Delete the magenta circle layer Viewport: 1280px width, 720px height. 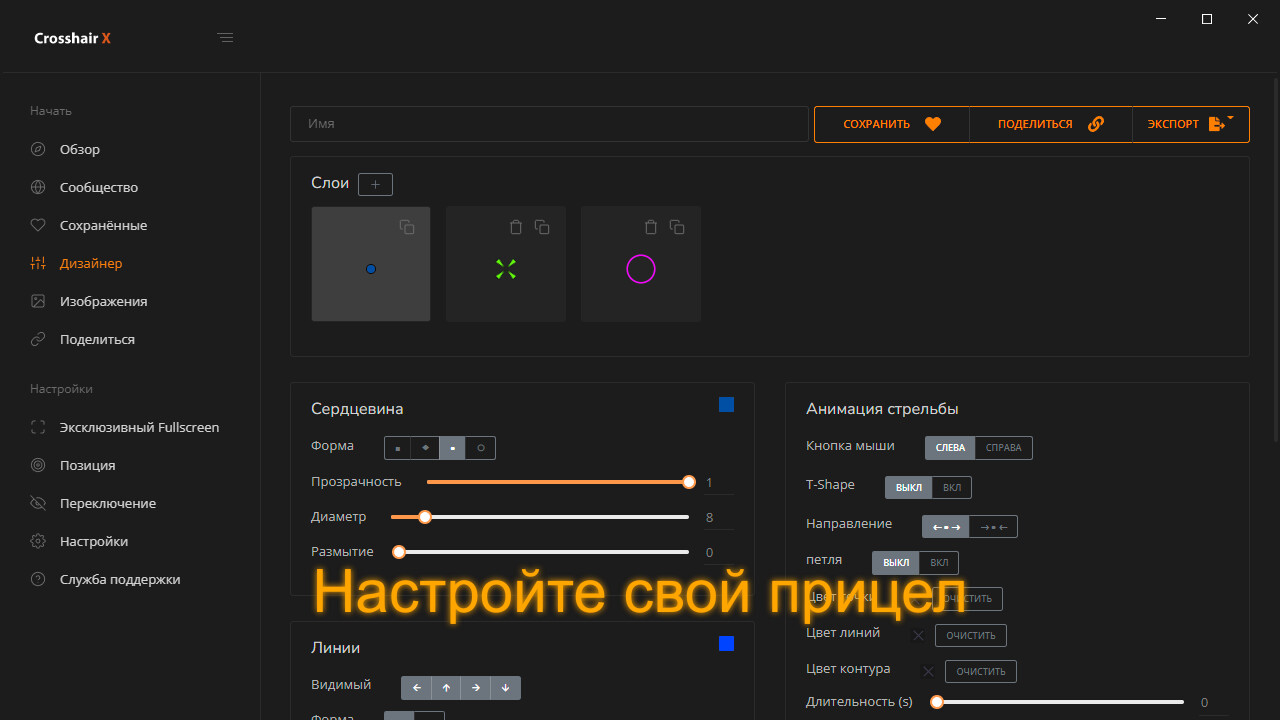point(651,227)
